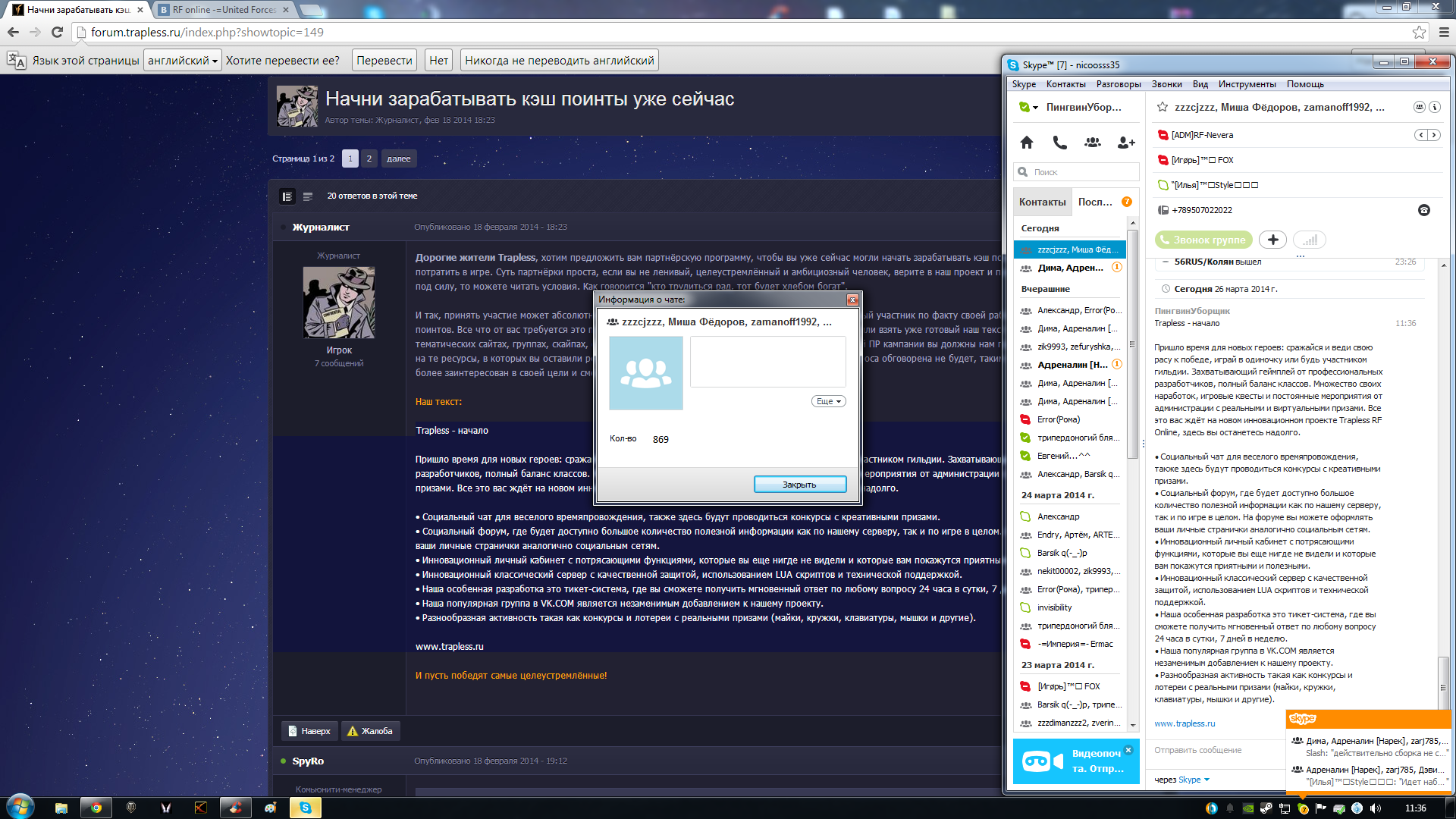This screenshot has height=819, width=1456.
Task: Open the Инструменты menu
Action: point(1247,84)
